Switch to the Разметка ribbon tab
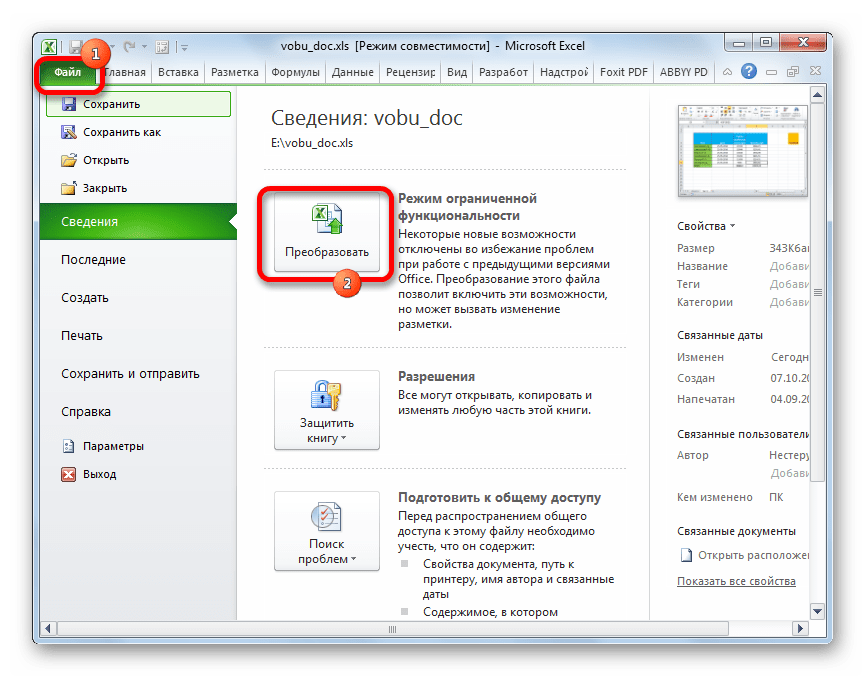 click(235, 72)
